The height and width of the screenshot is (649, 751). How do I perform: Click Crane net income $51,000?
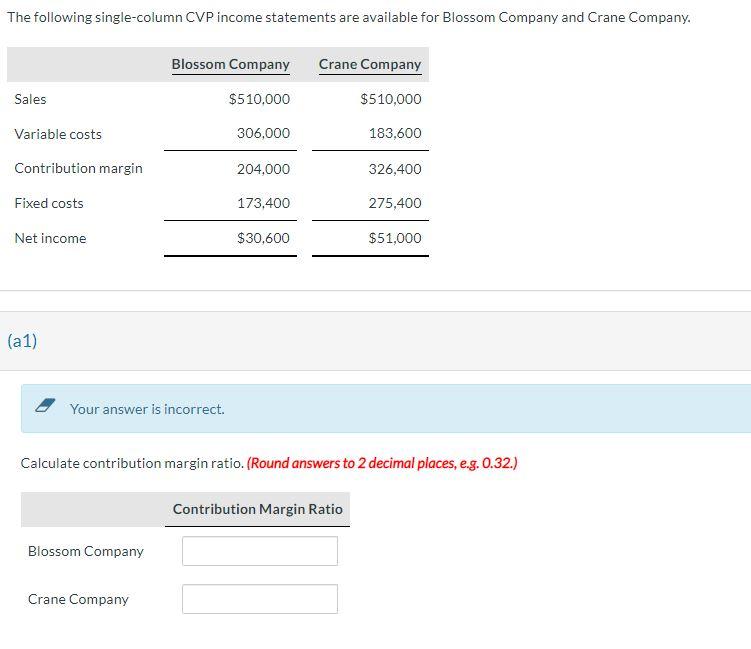coord(395,238)
